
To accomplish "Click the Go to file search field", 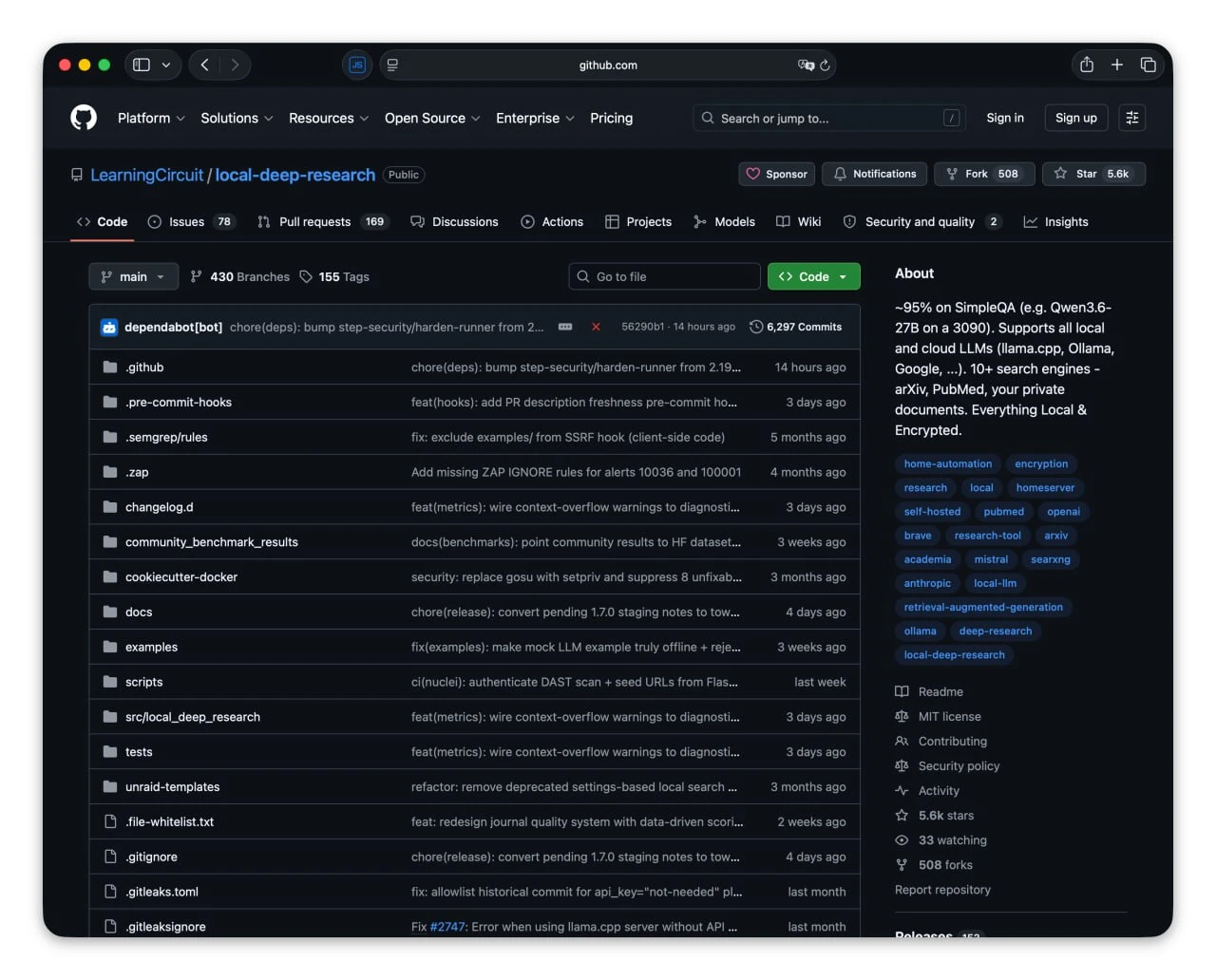I will click(665, 276).
